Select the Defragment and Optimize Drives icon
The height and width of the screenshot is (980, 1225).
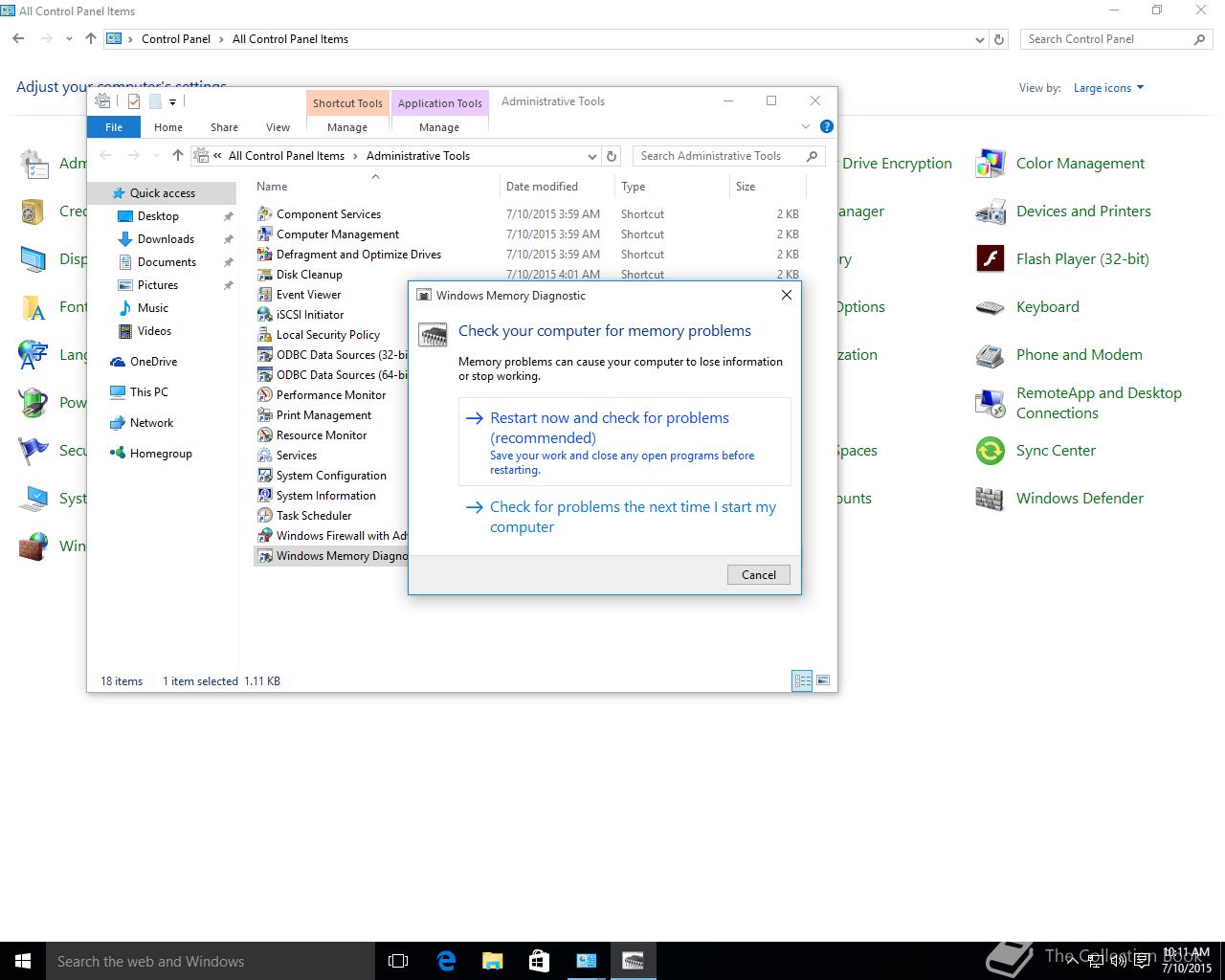click(265, 255)
